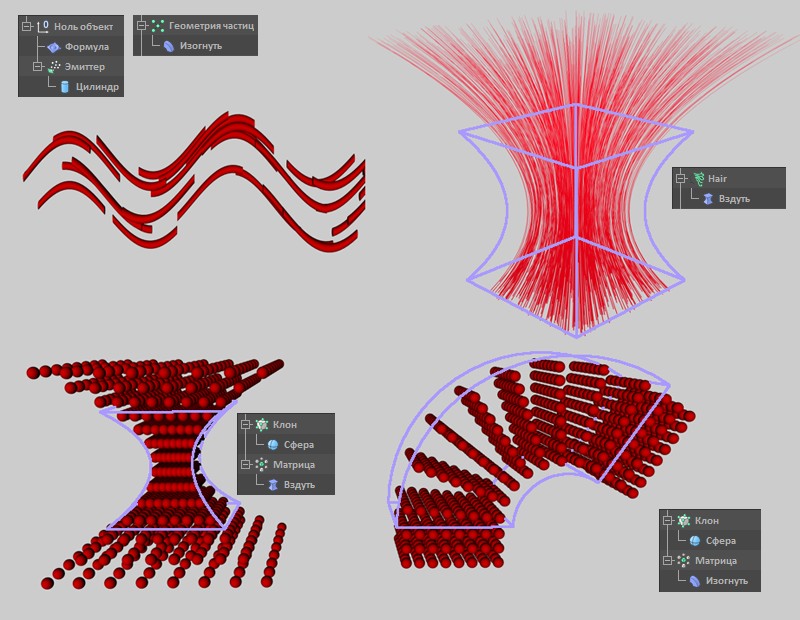The width and height of the screenshot is (800, 620).
Task: Click the Эмиттер particle emitter icon
Action: 54,67
